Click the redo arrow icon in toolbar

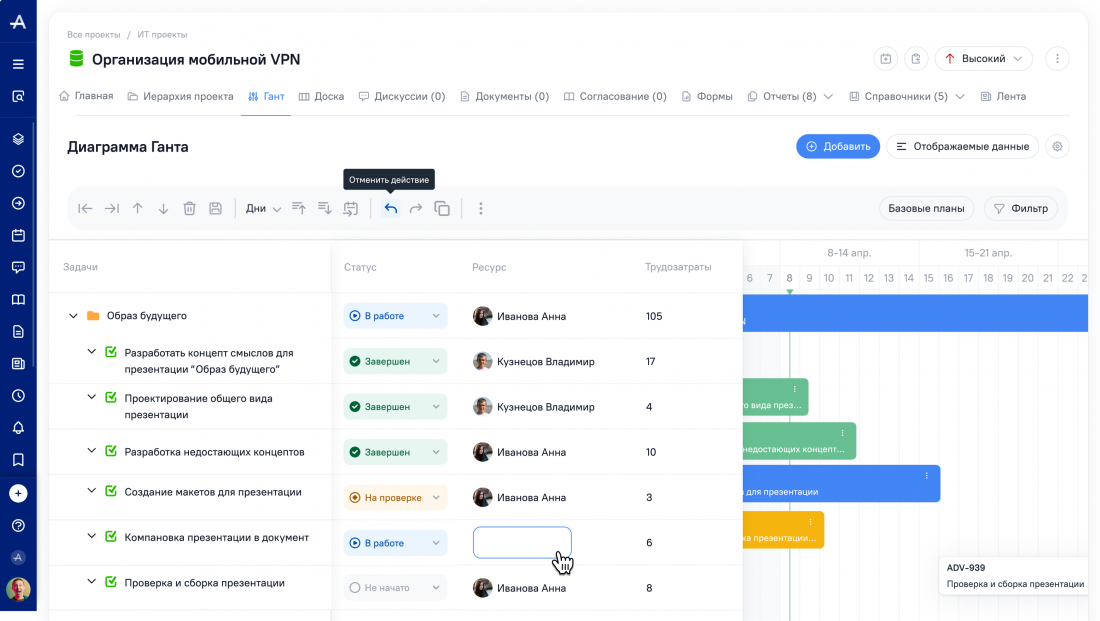click(416, 209)
